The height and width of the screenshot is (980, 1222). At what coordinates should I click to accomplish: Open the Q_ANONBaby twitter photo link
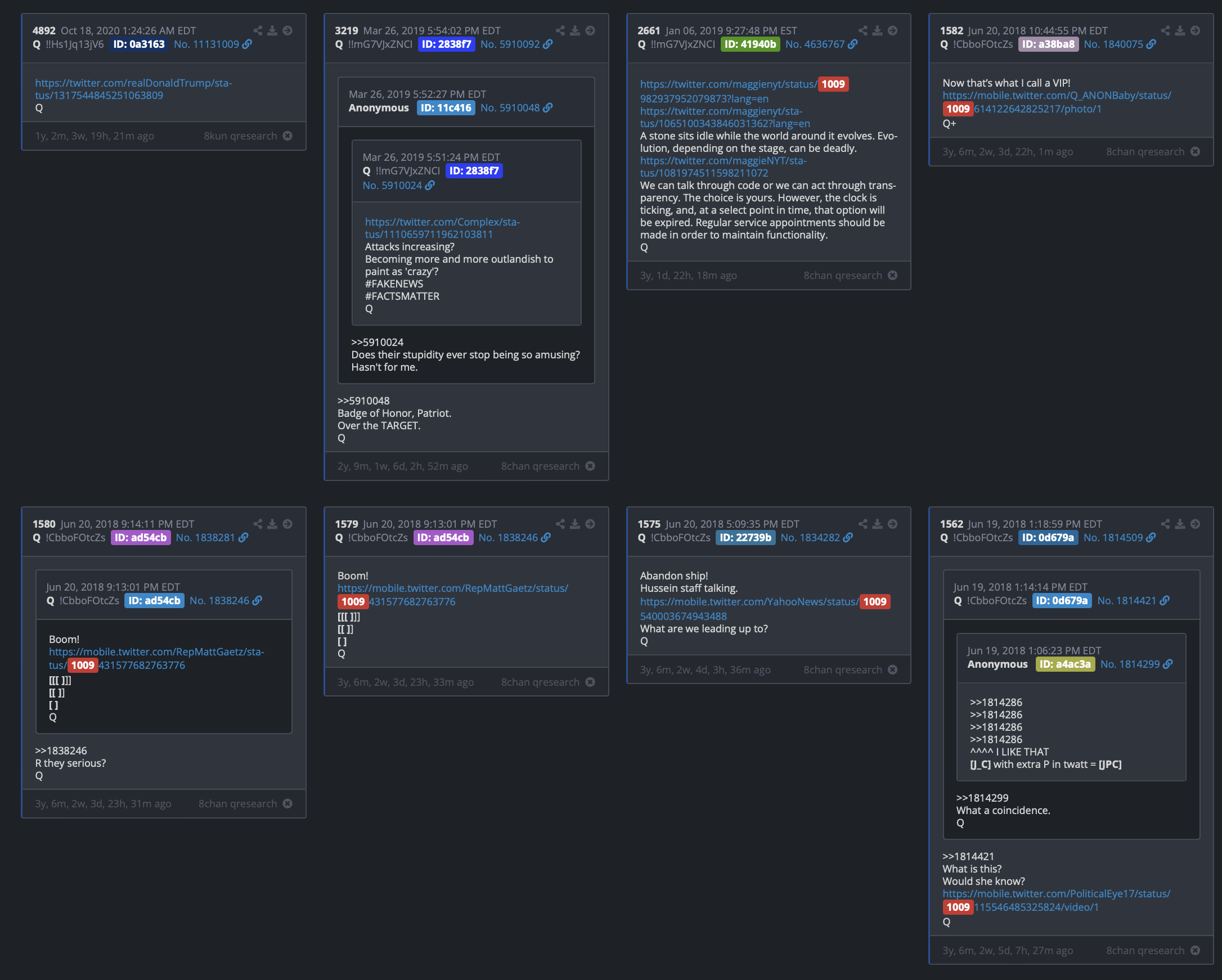tap(1057, 102)
